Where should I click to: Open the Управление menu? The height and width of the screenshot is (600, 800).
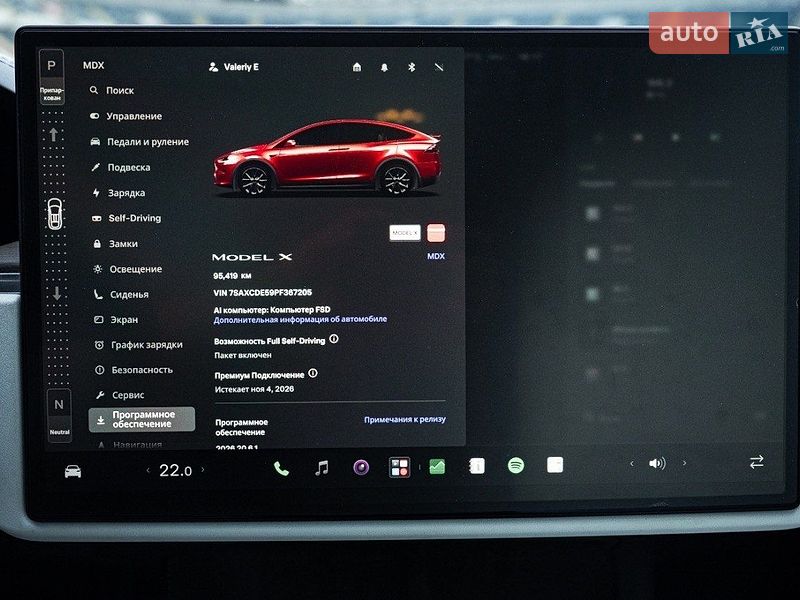126,116
